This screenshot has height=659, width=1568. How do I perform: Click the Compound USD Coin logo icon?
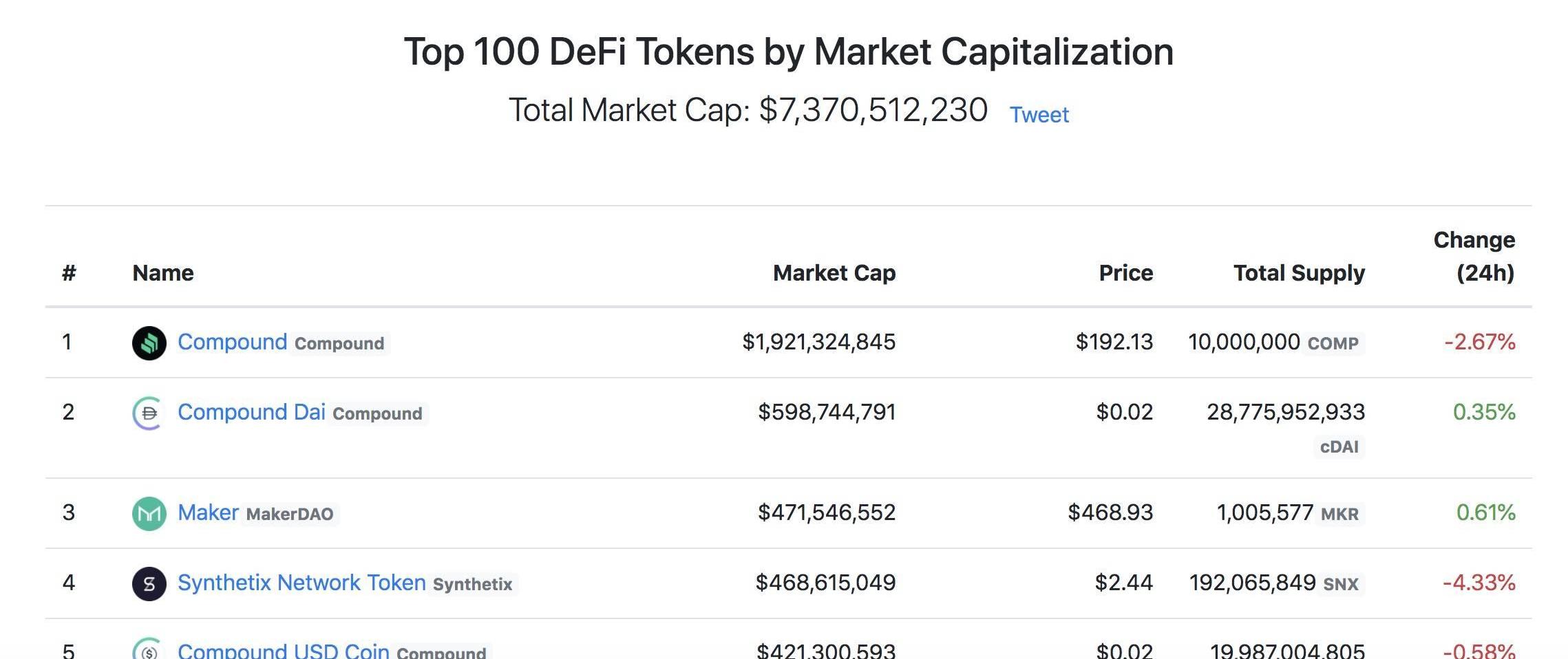click(148, 648)
